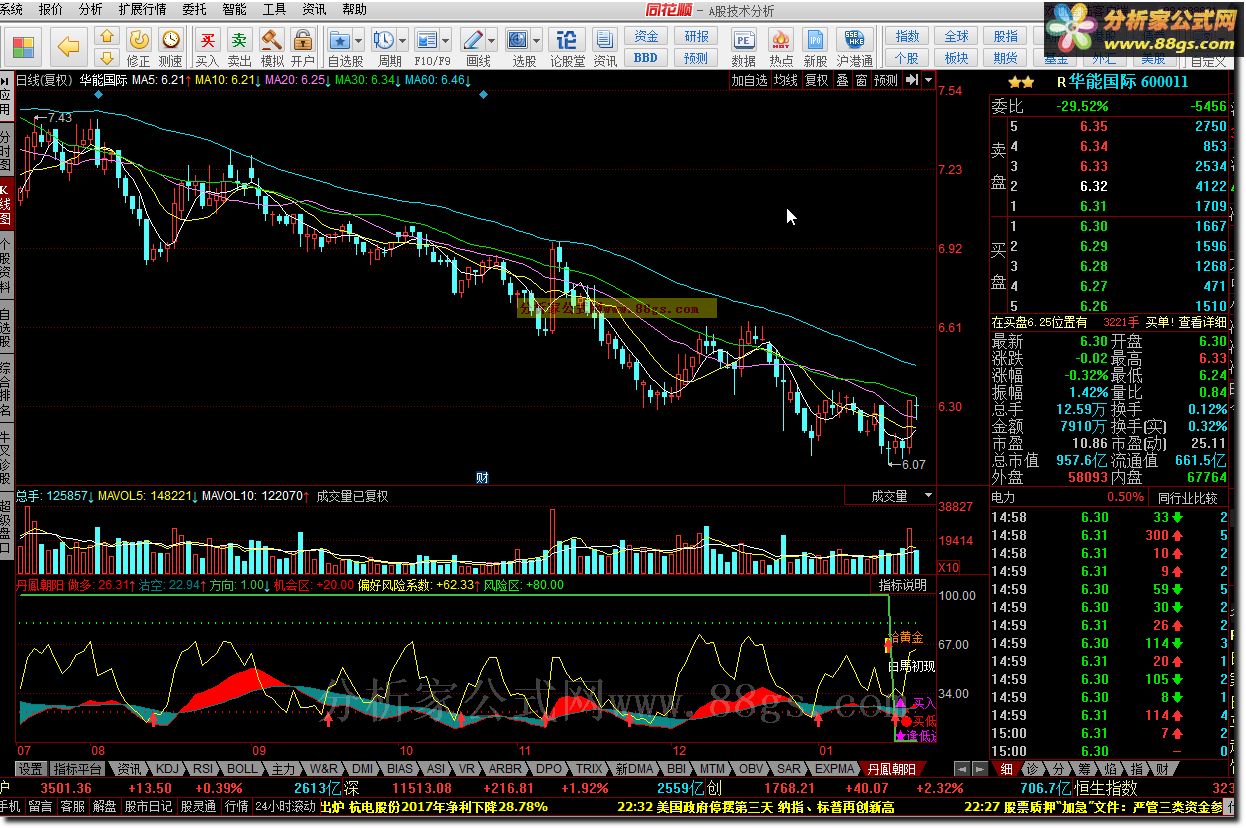Toggle the 均线 moving average display

click(787, 80)
